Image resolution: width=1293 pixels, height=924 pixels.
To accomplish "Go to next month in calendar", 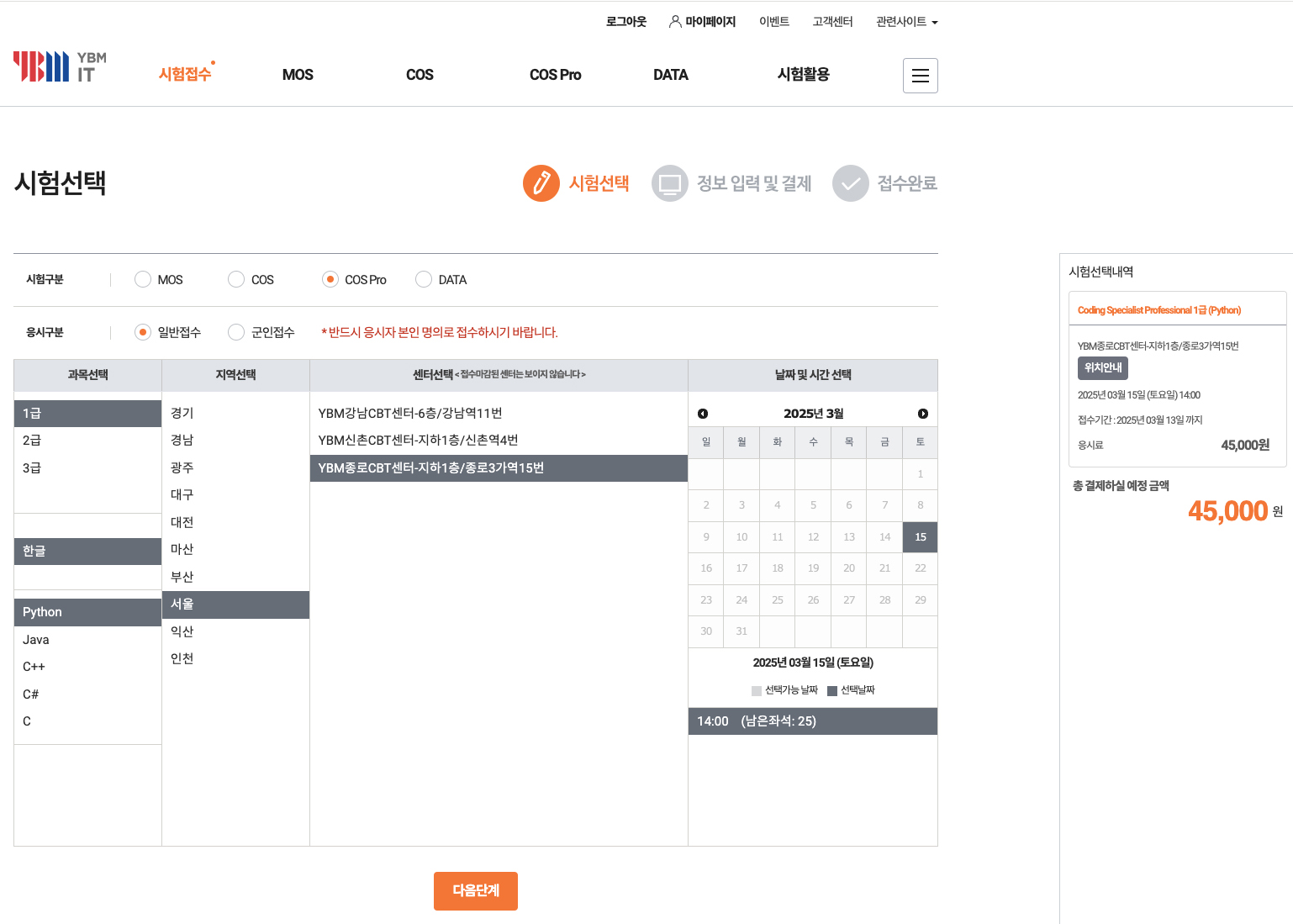I will [923, 414].
